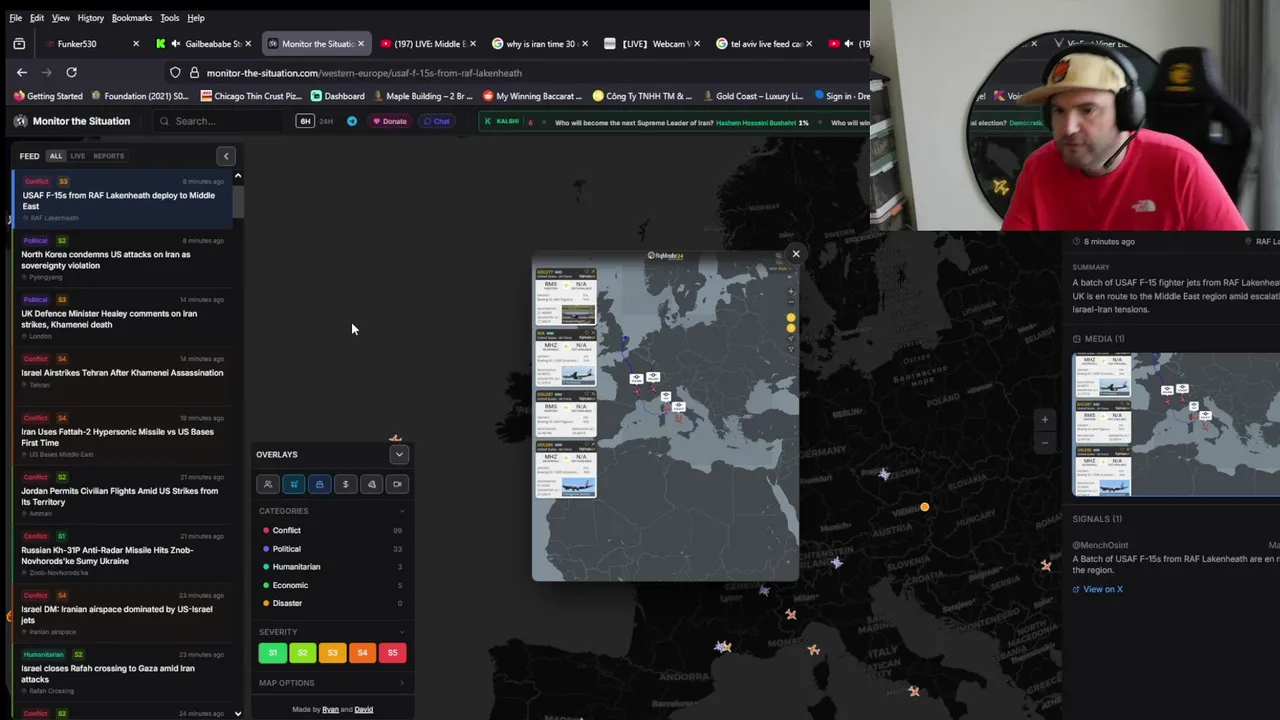This screenshot has width=1280, height=720.
Task: Open David's credit link
Action: tap(364, 710)
